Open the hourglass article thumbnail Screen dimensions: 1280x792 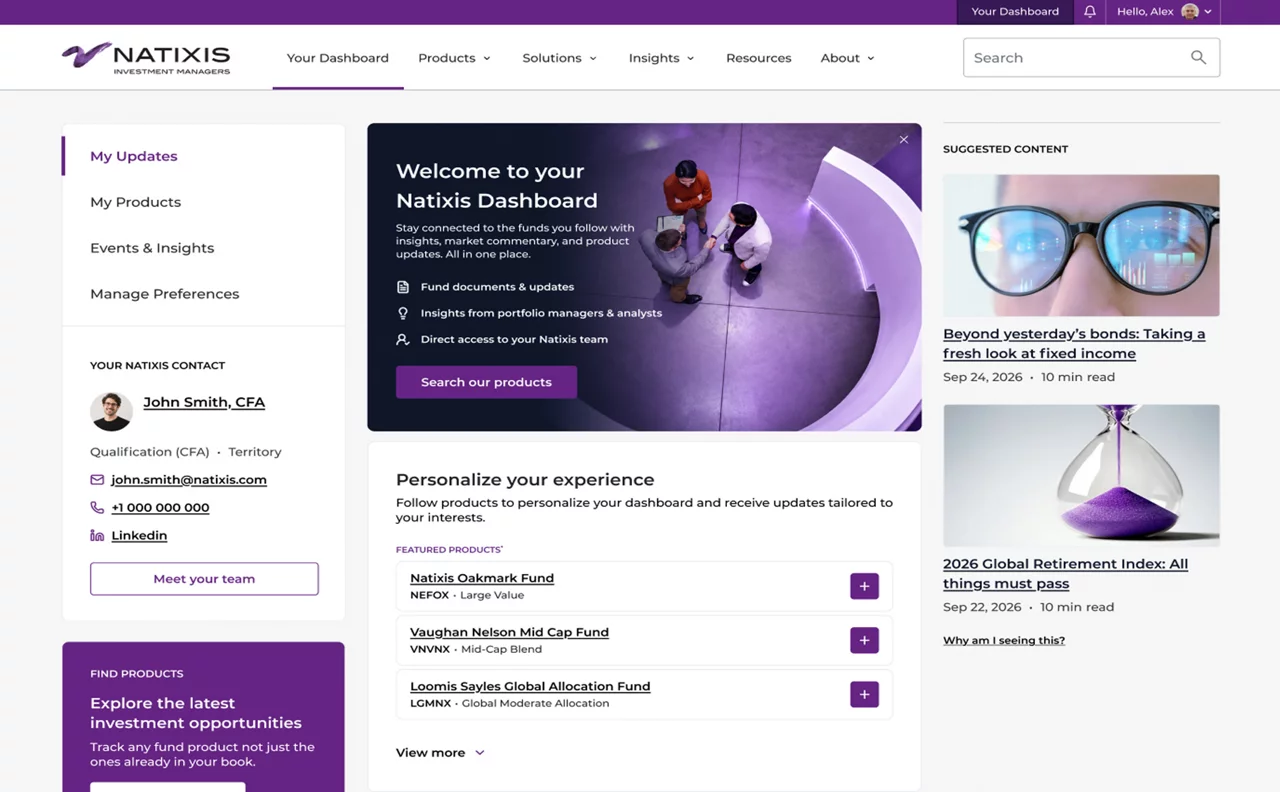pos(1081,475)
